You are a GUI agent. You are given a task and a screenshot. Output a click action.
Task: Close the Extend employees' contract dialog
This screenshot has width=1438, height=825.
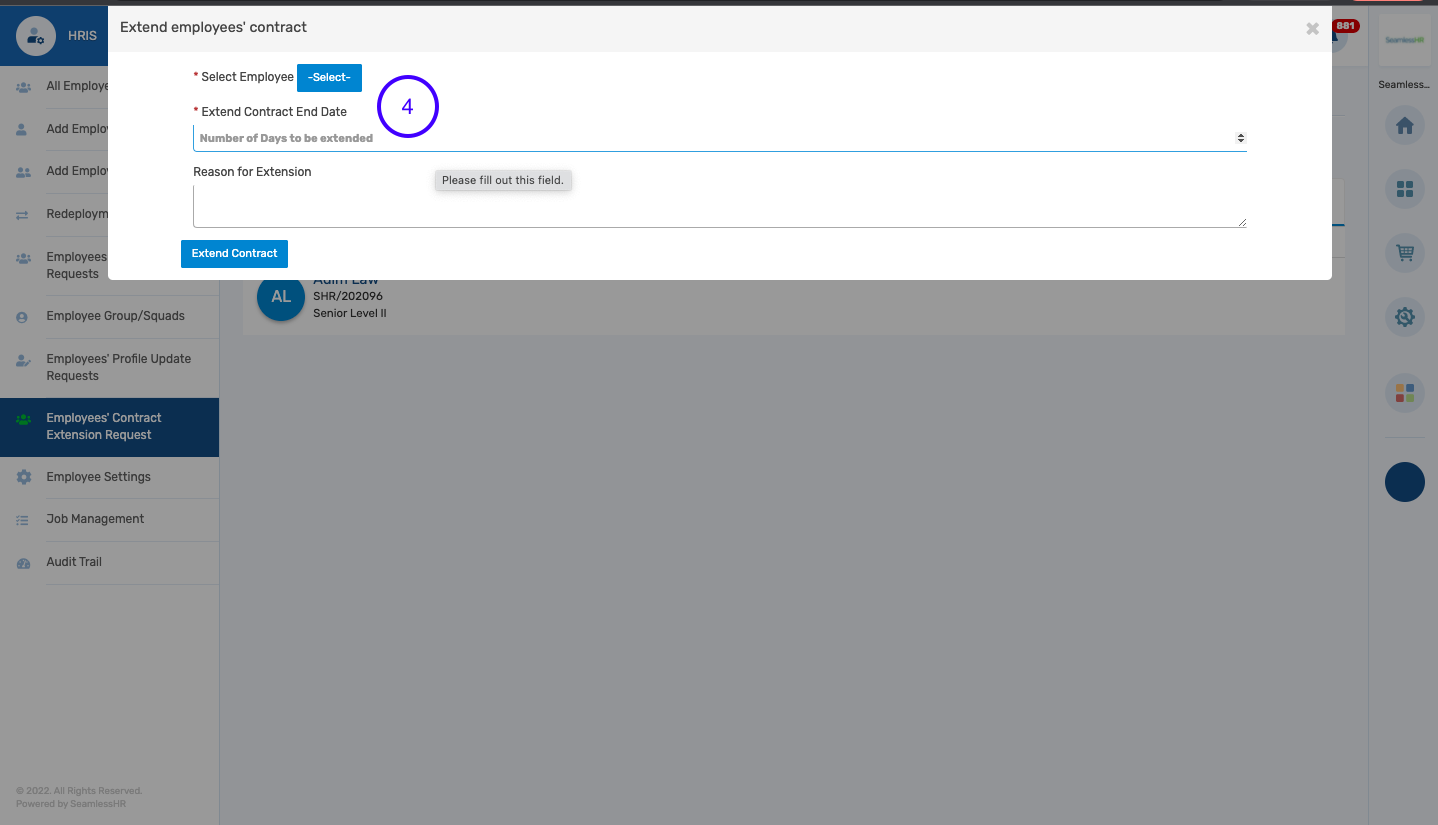[1312, 29]
